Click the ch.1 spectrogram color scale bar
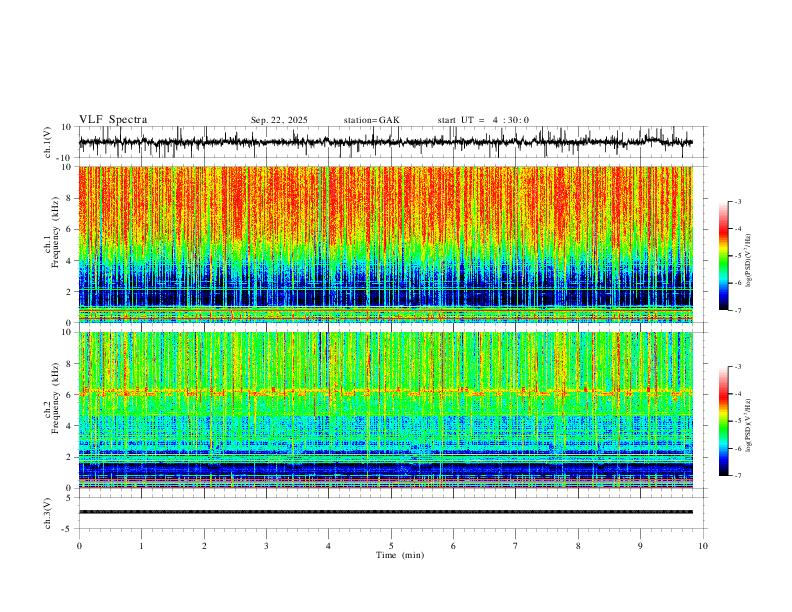792x612 pixels. 723,256
